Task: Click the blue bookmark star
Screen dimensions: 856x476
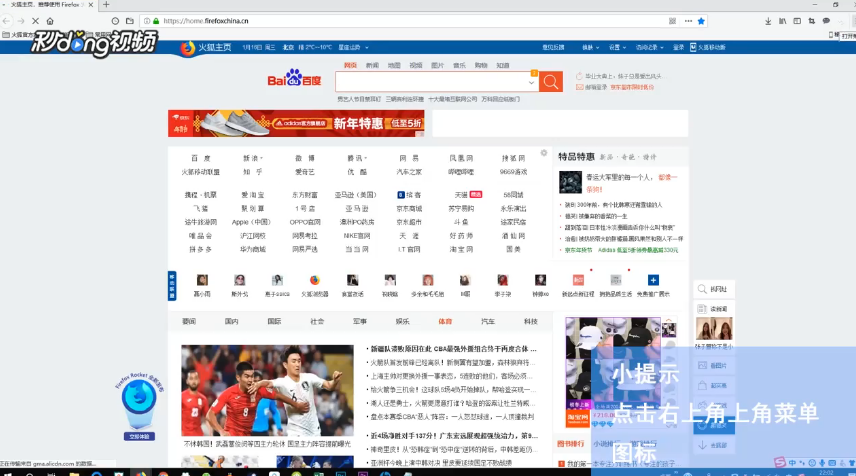Action: click(x=702, y=21)
